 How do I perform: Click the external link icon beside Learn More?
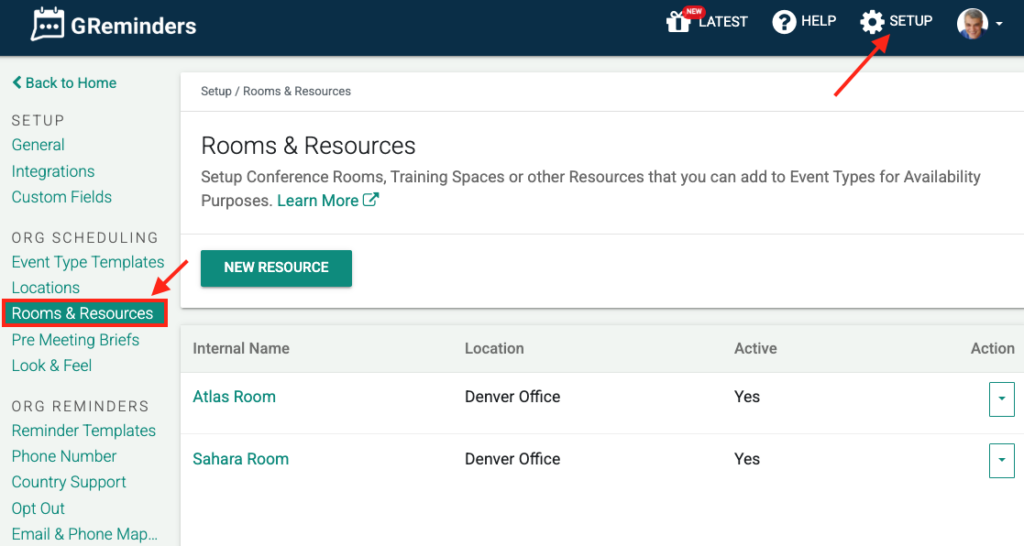[x=371, y=200]
